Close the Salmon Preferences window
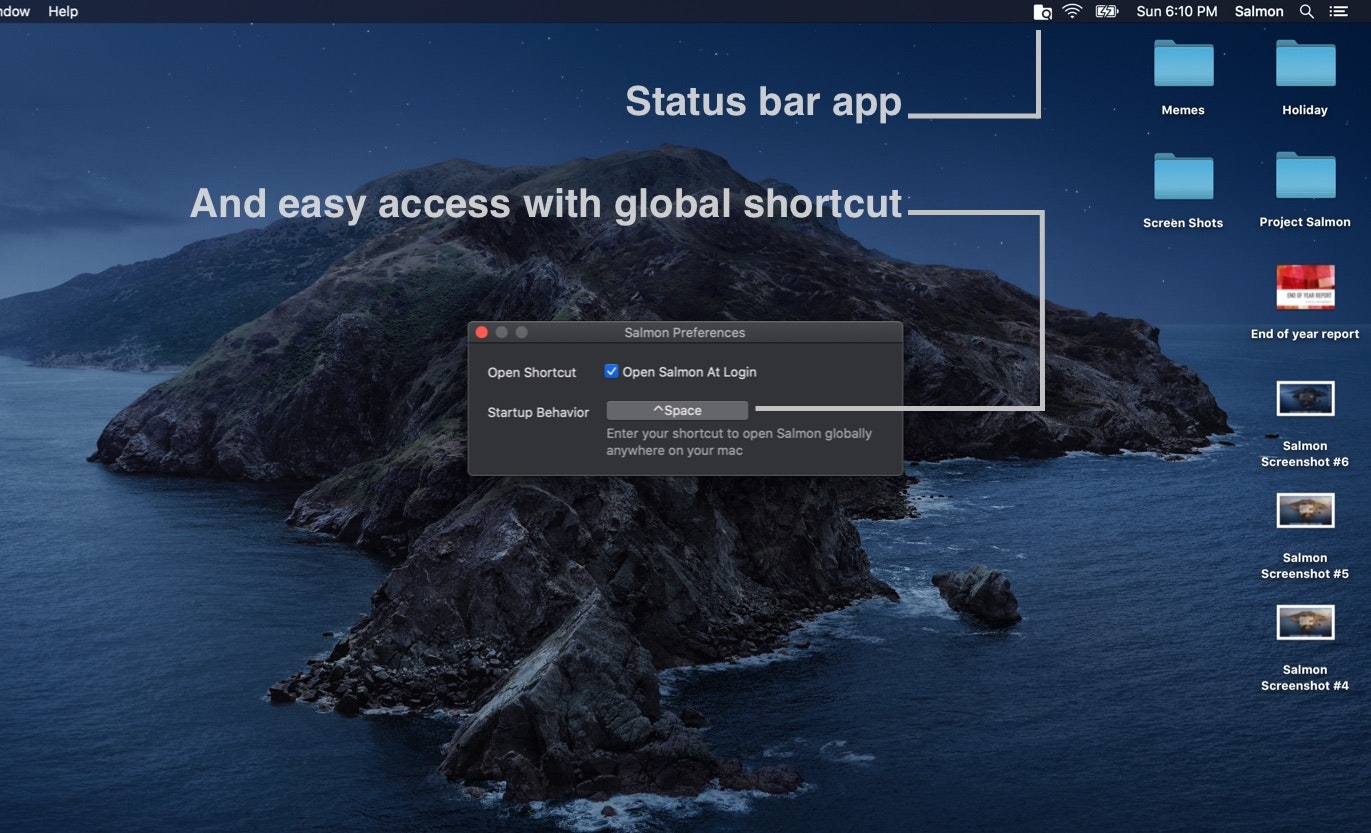Screen dimensions: 1371x833 481,332
